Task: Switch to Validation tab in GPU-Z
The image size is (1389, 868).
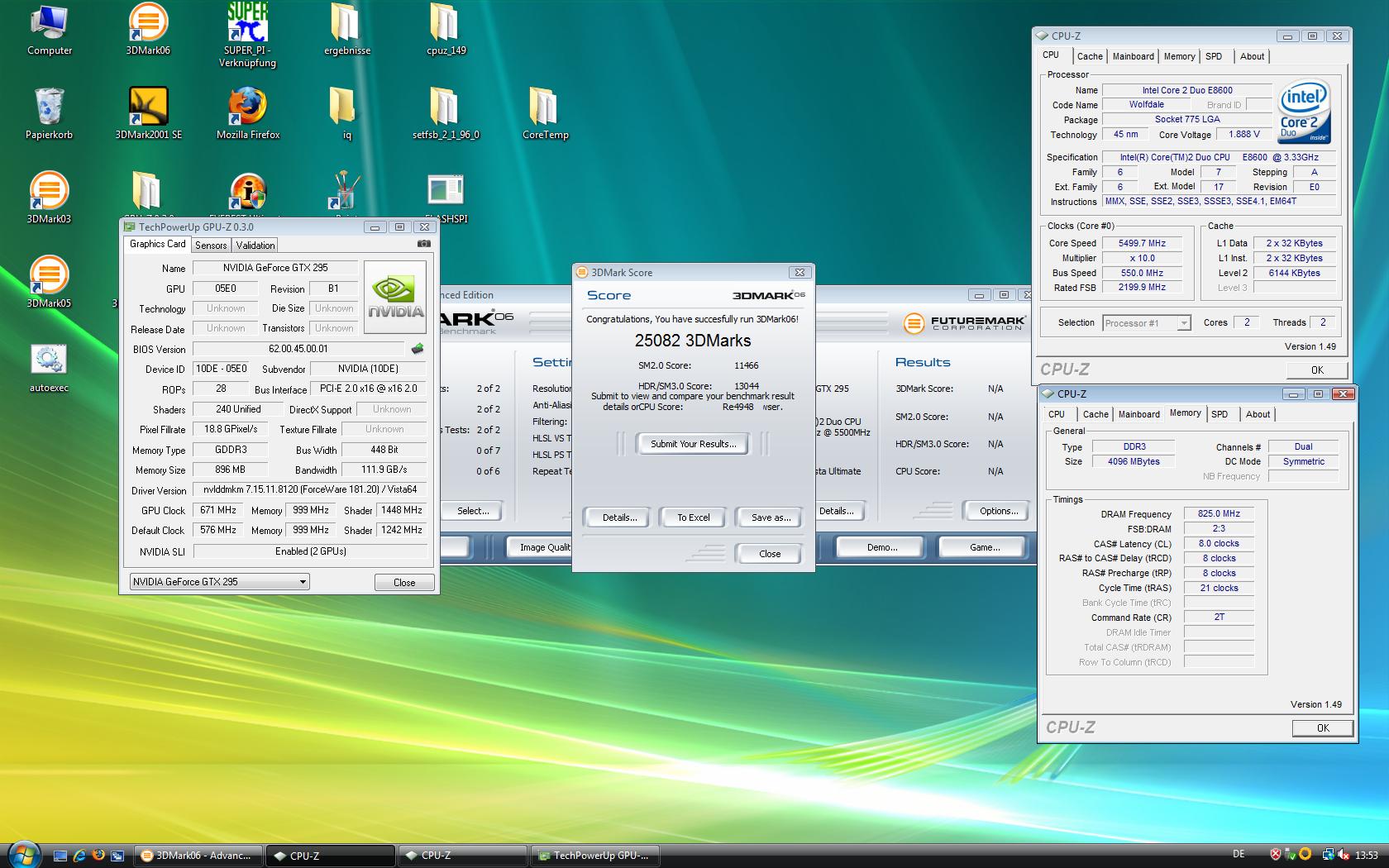Action: tap(255, 246)
